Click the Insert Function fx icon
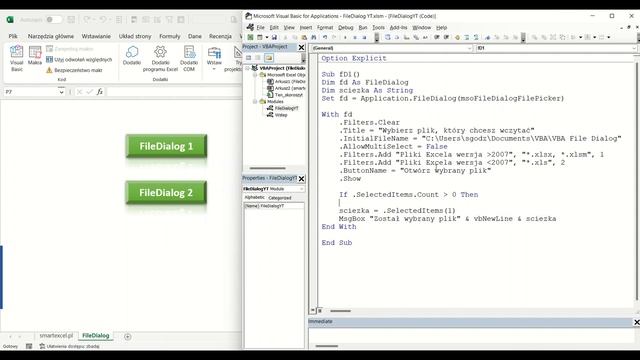640x360 pixels. tap(100, 92)
